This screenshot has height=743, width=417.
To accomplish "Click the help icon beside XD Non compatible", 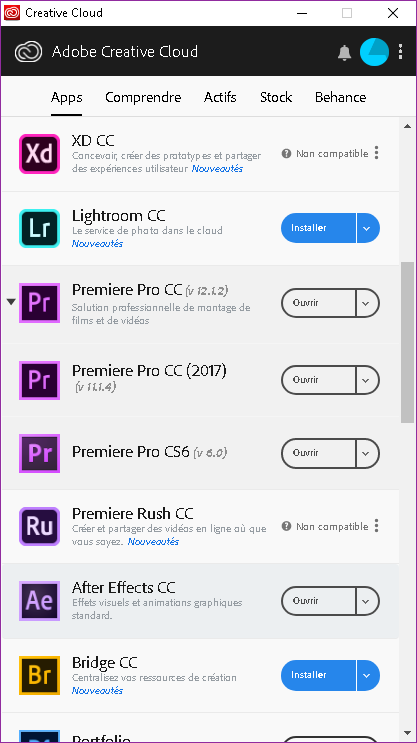I will (286, 154).
